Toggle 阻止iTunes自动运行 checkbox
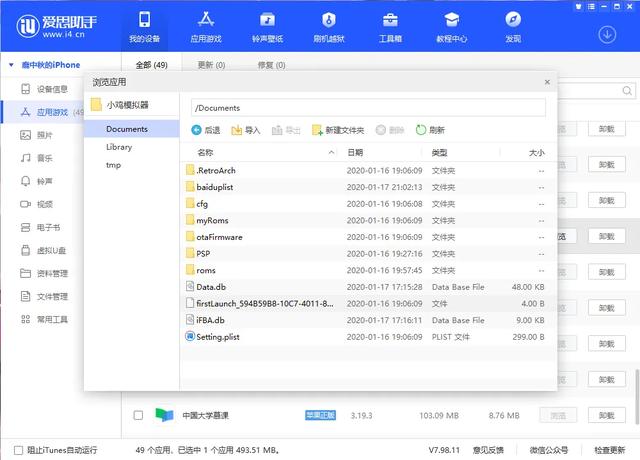The width and height of the screenshot is (640, 460). [18, 450]
